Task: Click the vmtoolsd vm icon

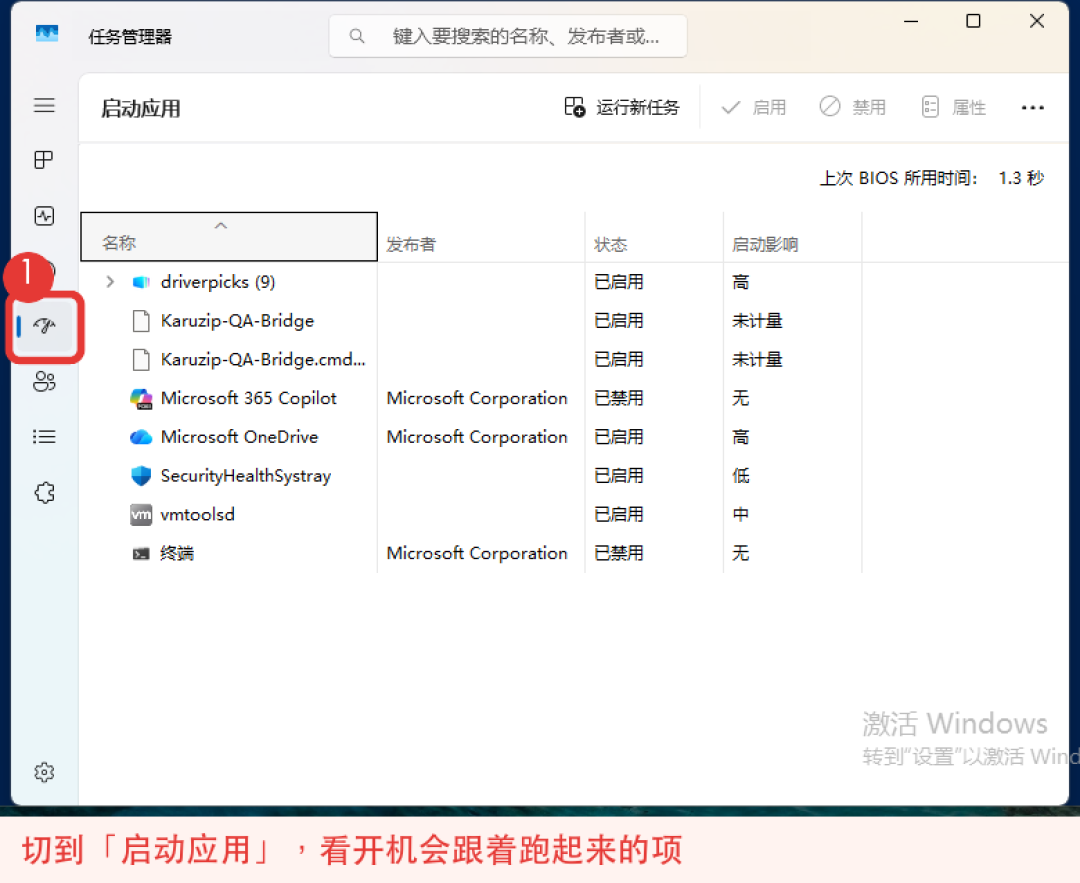Action: point(141,515)
